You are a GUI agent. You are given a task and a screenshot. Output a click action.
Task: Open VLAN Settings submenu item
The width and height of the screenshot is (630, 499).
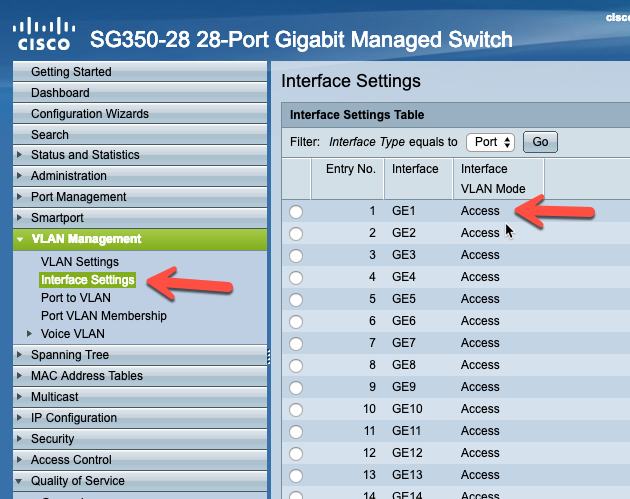pos(80,262)
